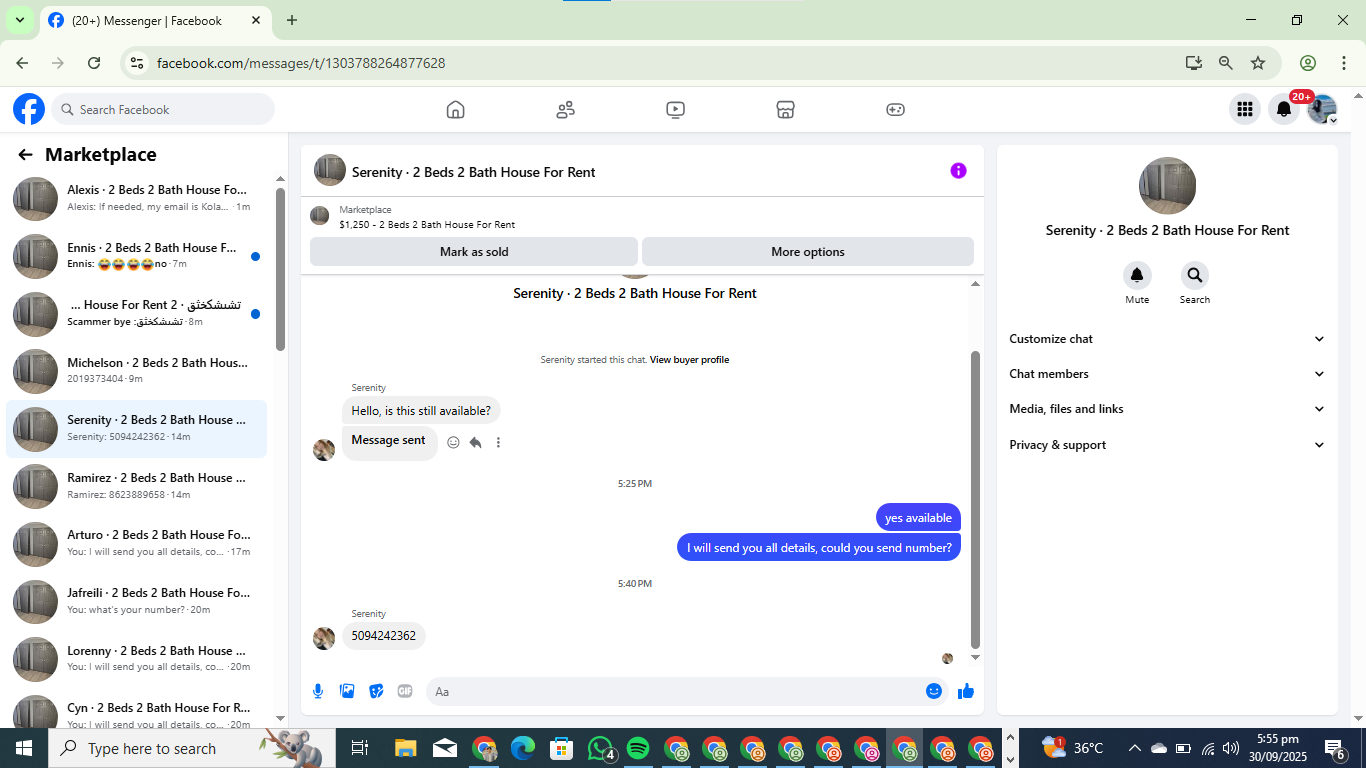This screenshot has height=768, width=1366.
Task: Open the Ramirez conversation
Action: 137,486
